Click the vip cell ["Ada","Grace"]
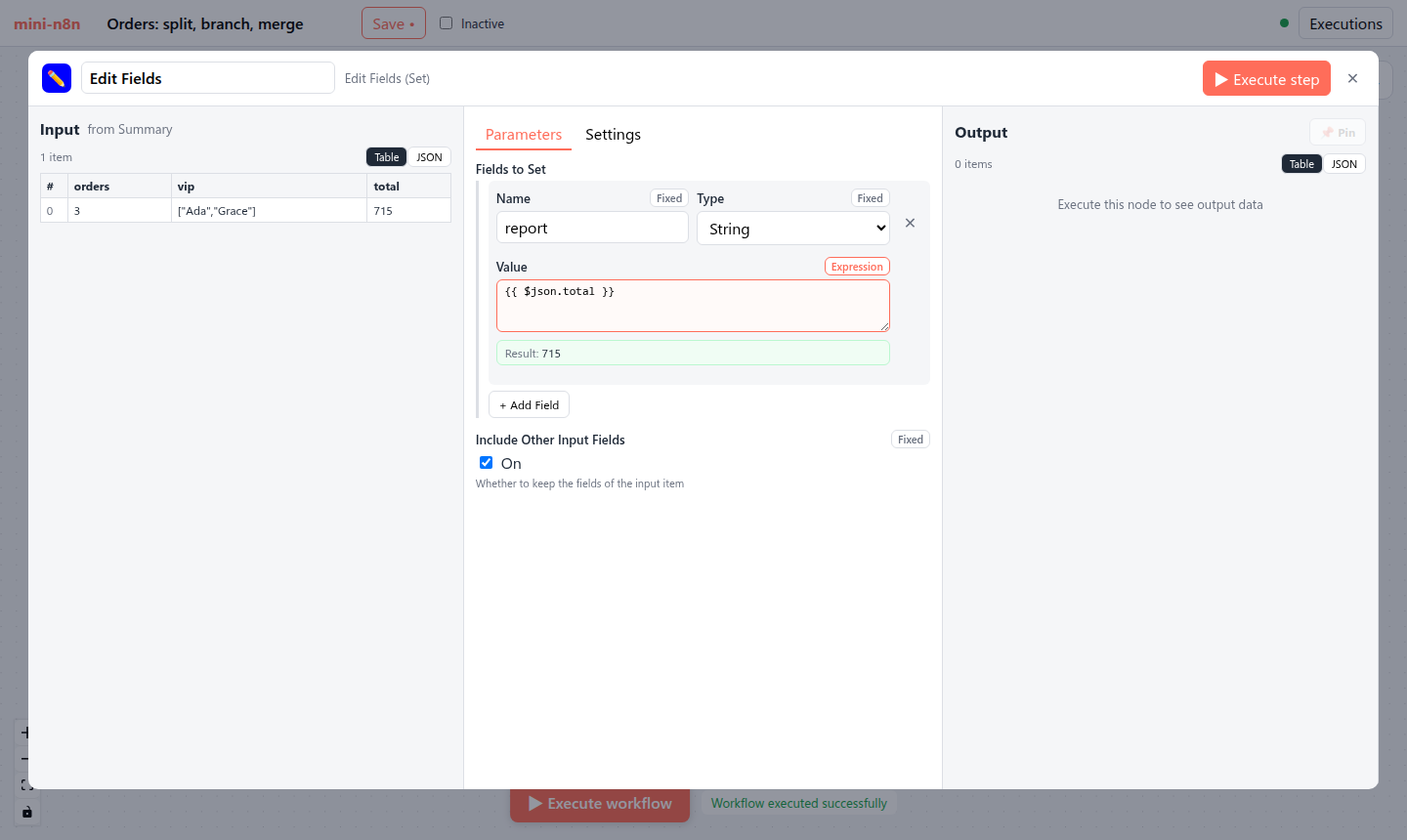This screenshot has width=1407, height=840. click(269, 211)
